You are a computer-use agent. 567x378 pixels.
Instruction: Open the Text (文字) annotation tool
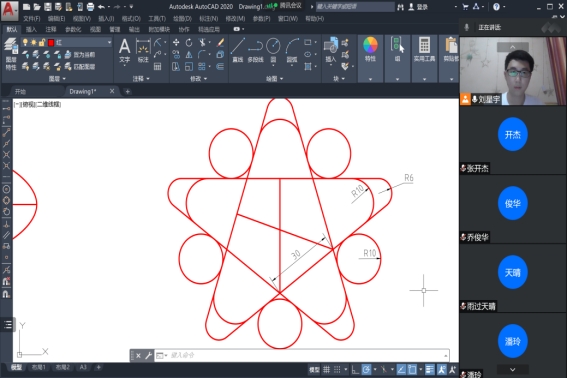pyautogui.click(x=124, y=51)
